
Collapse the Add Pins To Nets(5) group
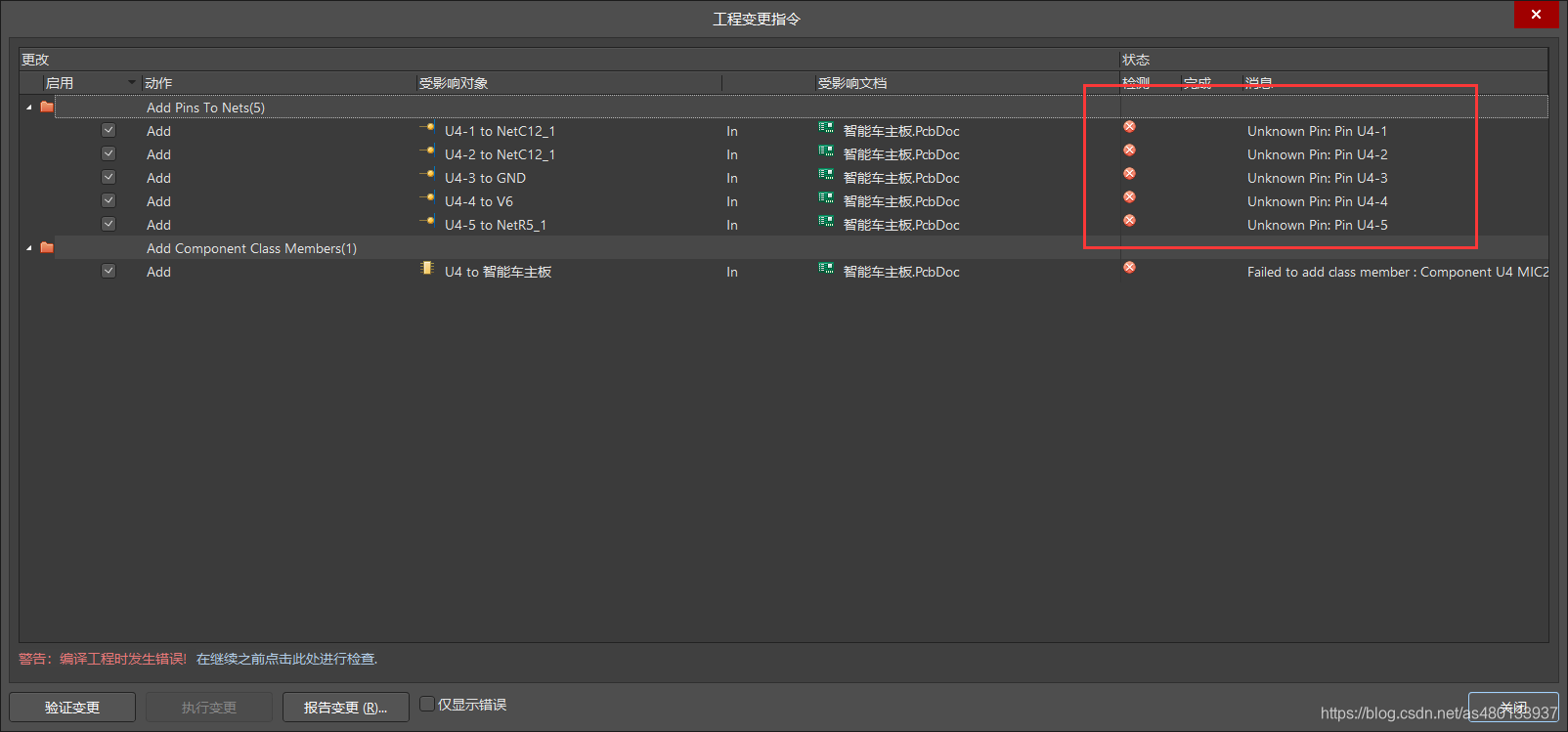(29, 108)
